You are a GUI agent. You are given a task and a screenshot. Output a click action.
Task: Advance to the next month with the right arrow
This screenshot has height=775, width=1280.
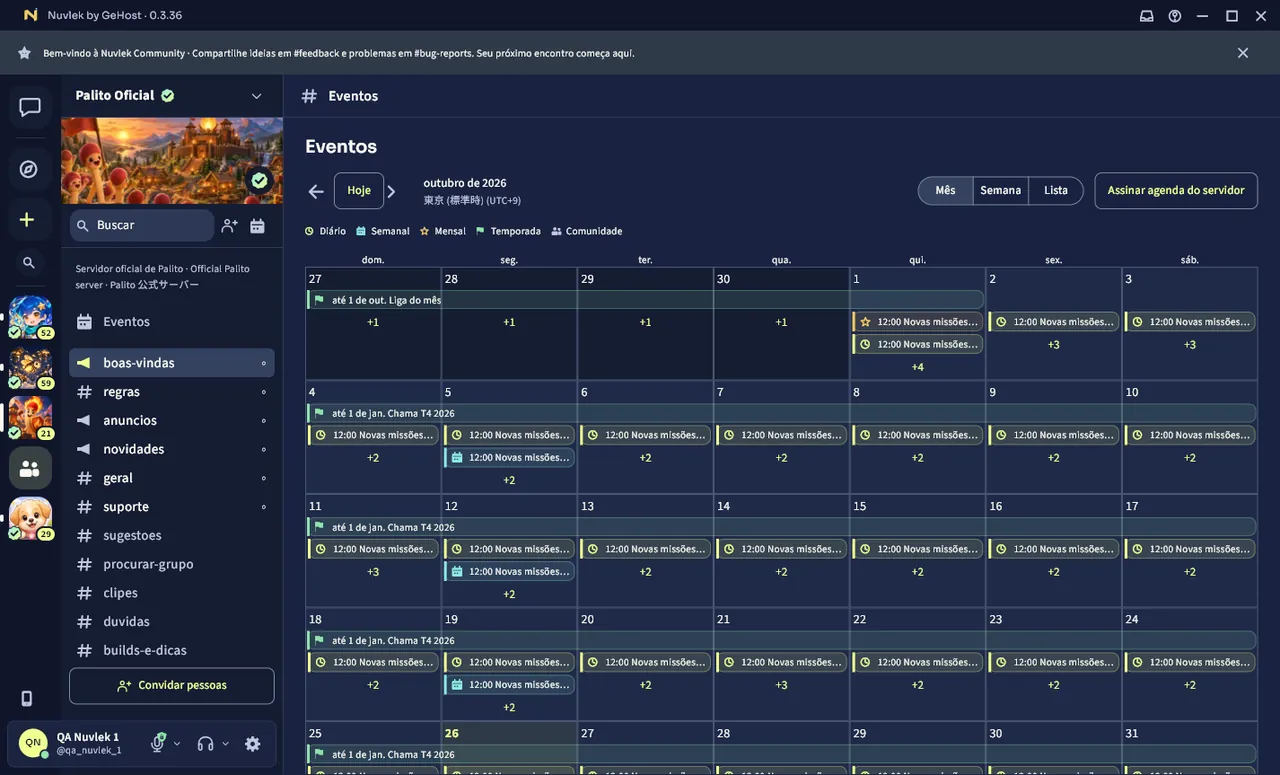click(x=391, y=191)
